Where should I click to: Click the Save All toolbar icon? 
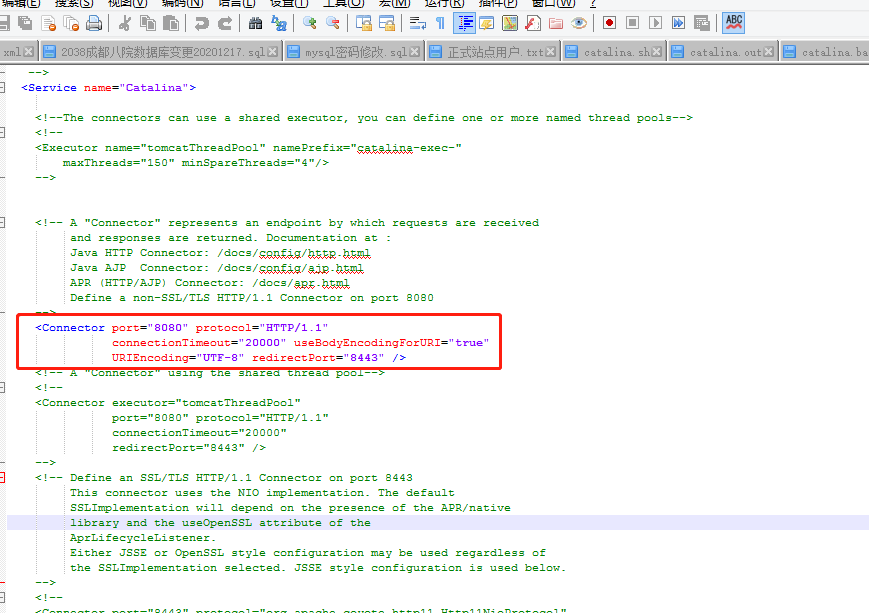[25, 23]
